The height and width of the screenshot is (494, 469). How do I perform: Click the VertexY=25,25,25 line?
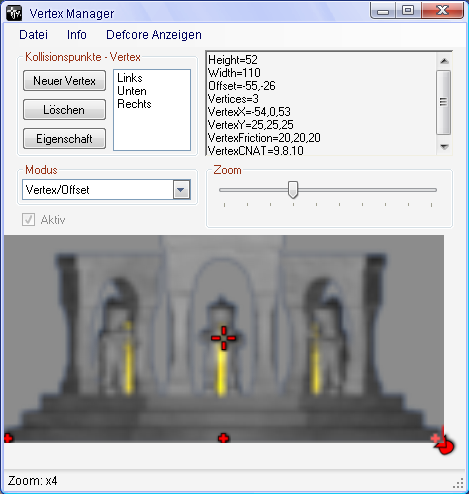pos(250,125)
